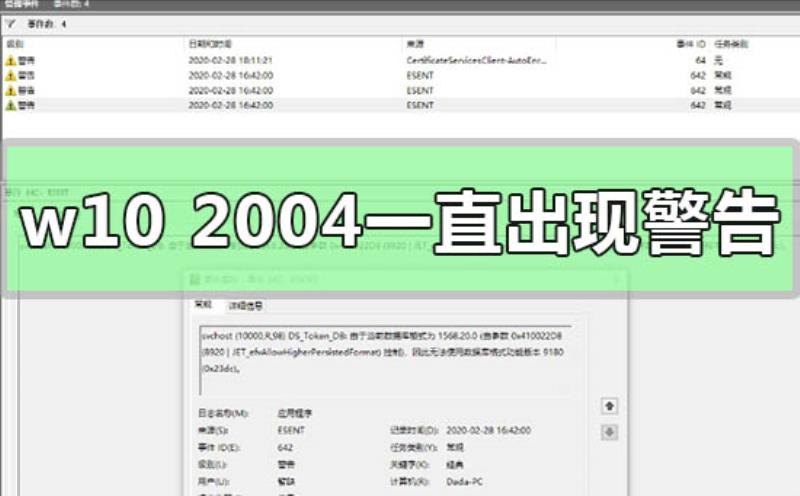Click event ID 64 in the list

[701, 60]
